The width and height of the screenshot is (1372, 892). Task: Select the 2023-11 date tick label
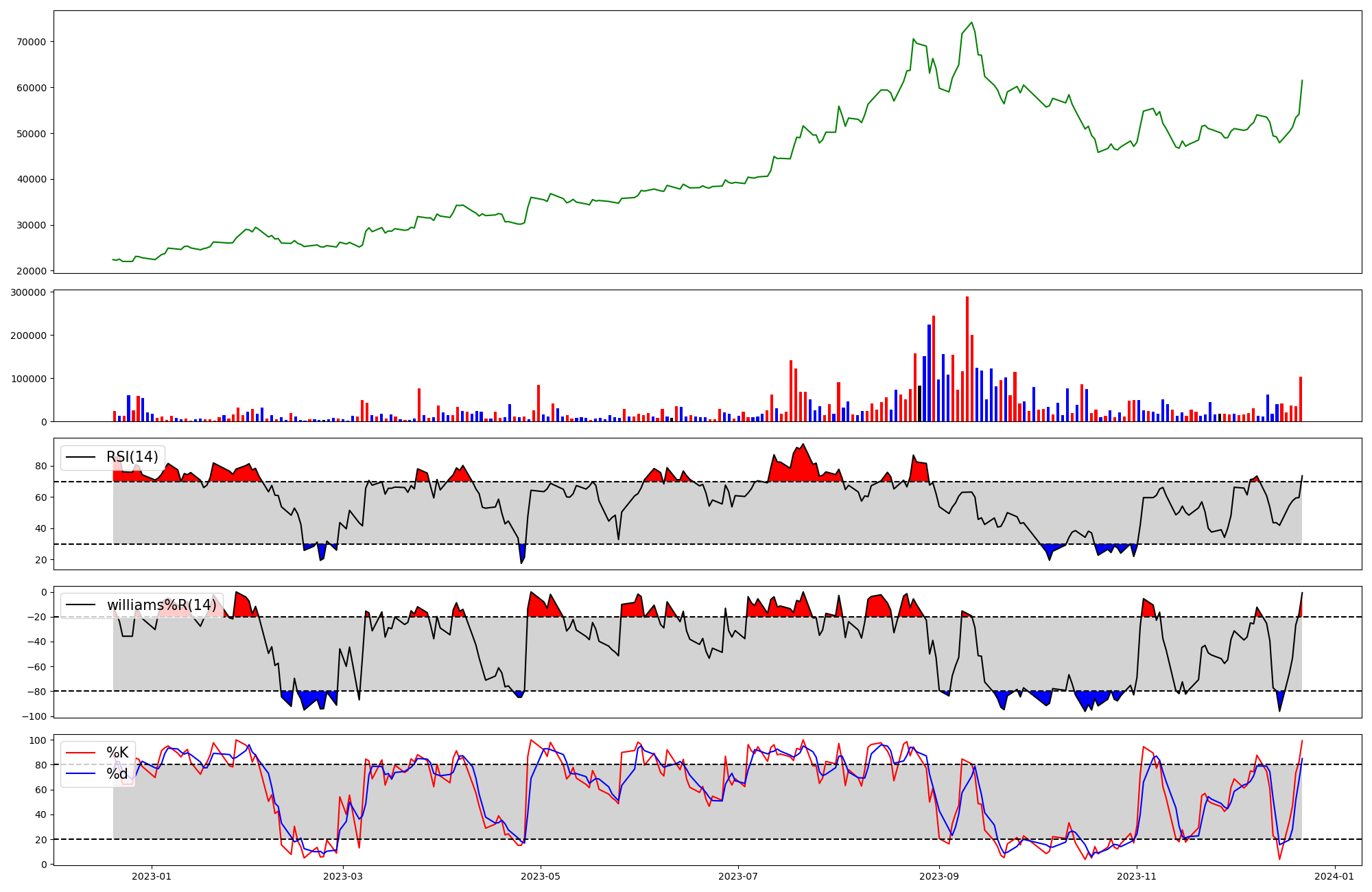pos(1137,876)
